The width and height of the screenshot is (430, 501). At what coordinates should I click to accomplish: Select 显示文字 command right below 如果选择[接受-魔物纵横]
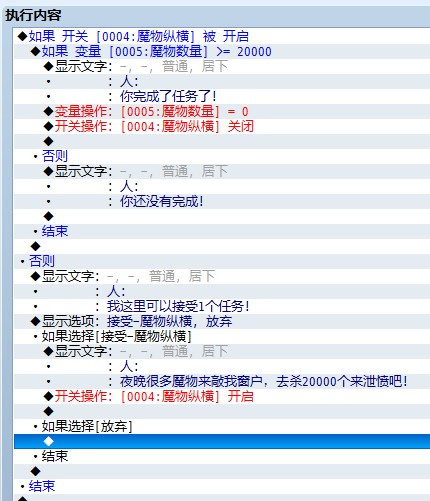pyautogui.click(x=222, y=351)
